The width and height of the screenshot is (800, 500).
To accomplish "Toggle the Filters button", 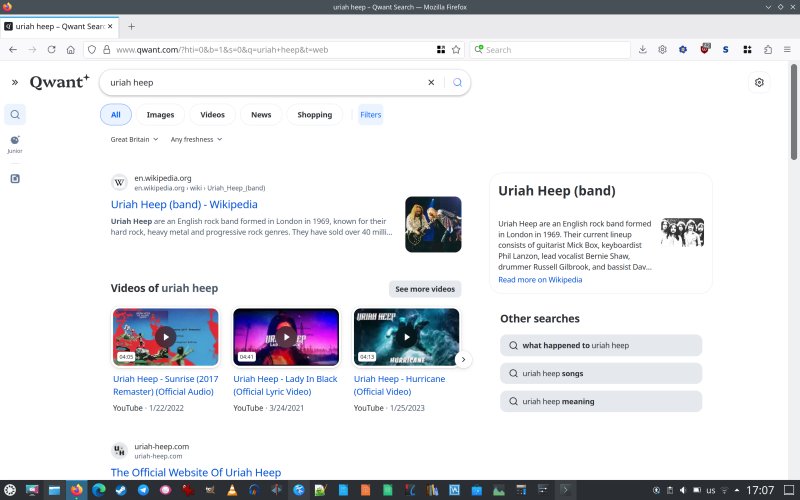I will (370, 115).
